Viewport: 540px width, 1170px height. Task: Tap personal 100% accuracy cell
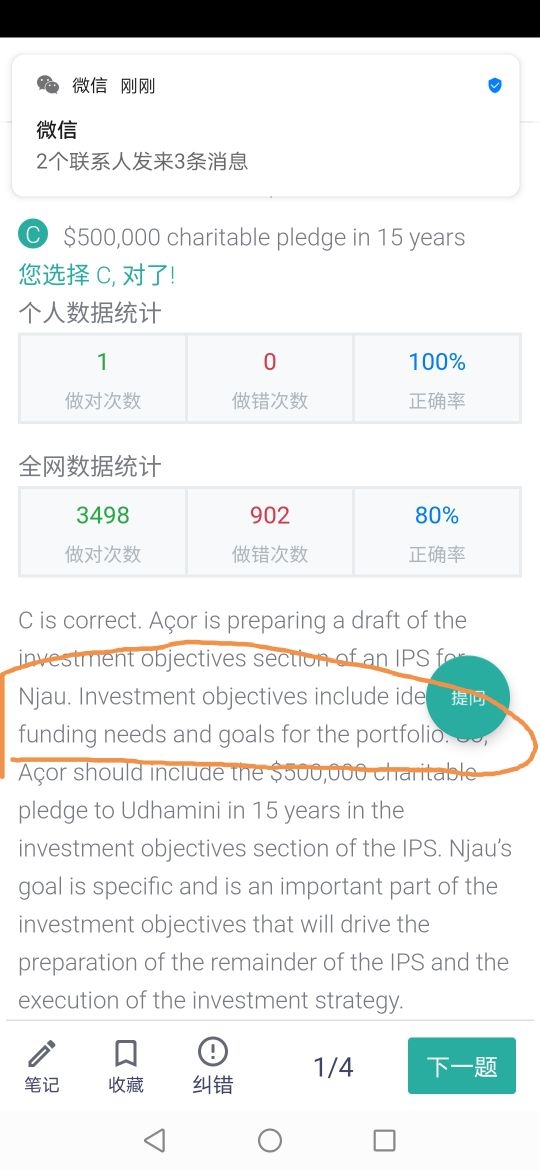(x=437, y=379)
